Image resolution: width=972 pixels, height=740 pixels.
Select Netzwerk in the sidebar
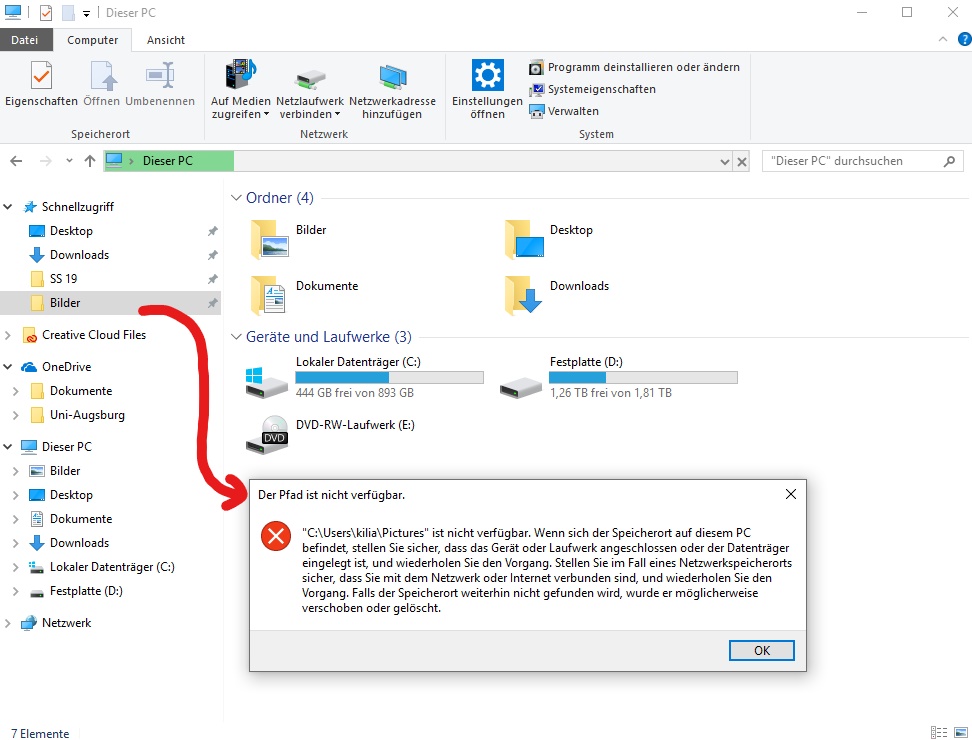[66, 623]
